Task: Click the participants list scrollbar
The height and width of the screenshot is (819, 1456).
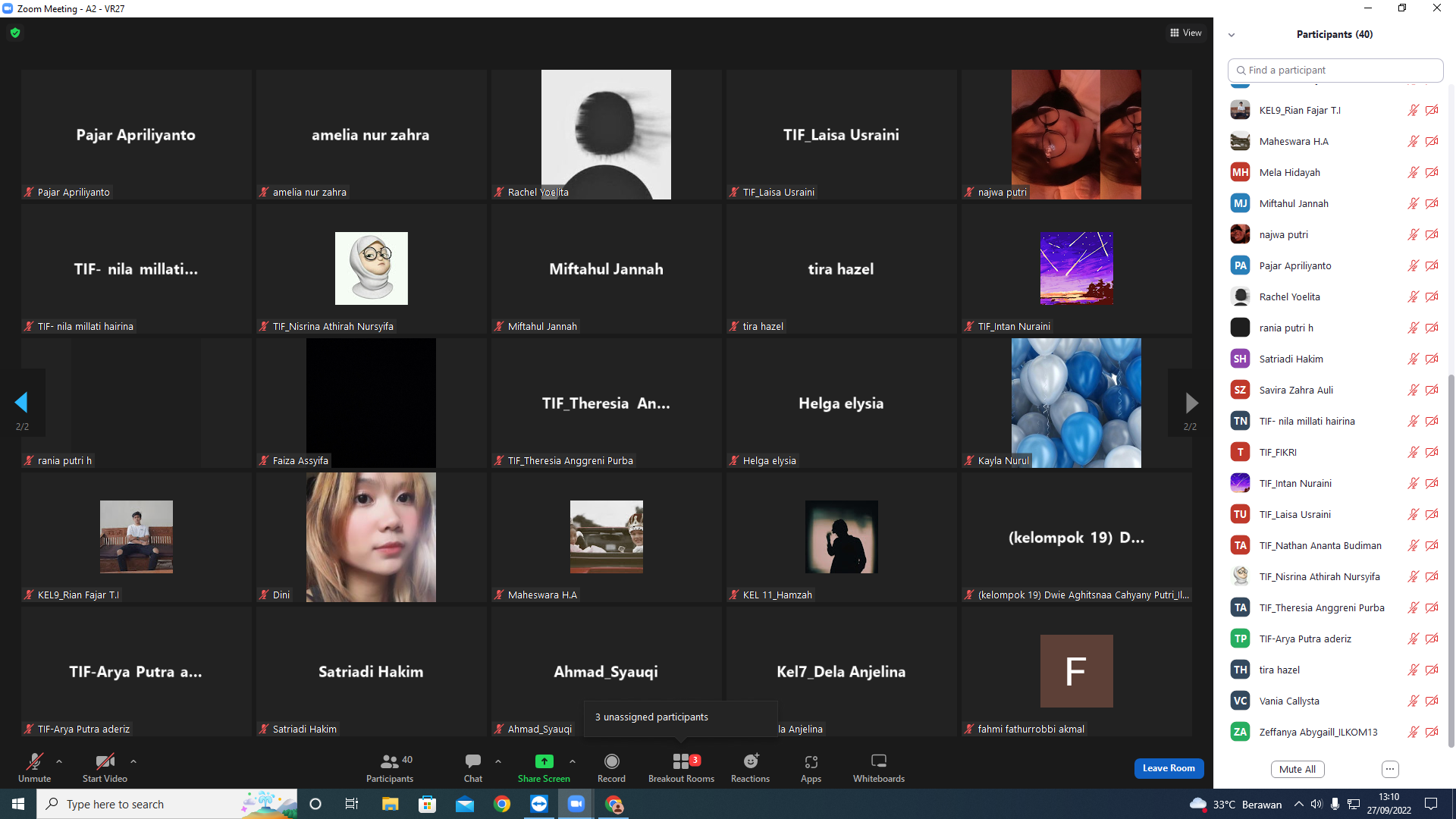Action: pyautogui.click(x=1451, y=560)
